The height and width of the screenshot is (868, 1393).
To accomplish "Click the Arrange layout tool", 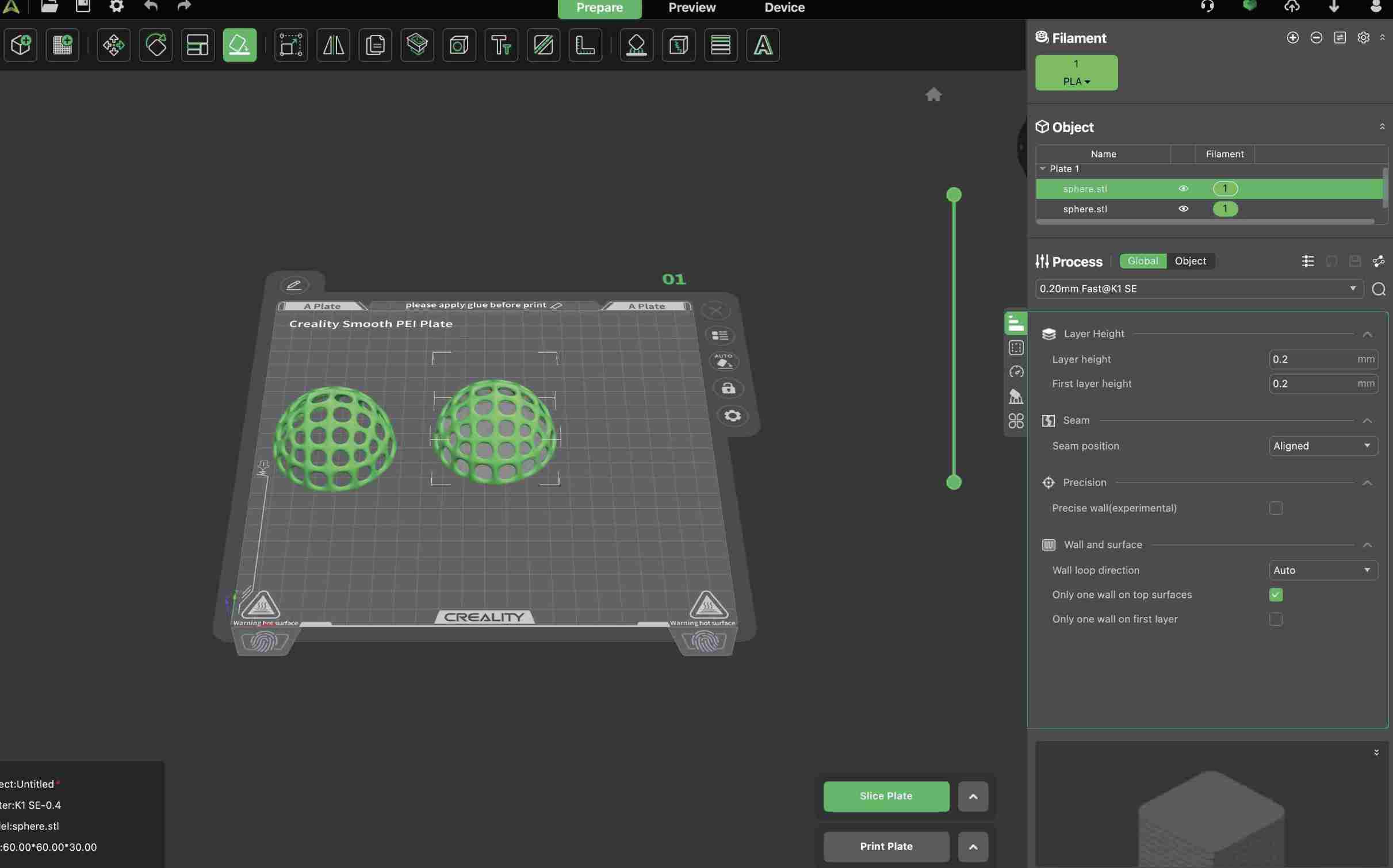I will coord(198,45).
